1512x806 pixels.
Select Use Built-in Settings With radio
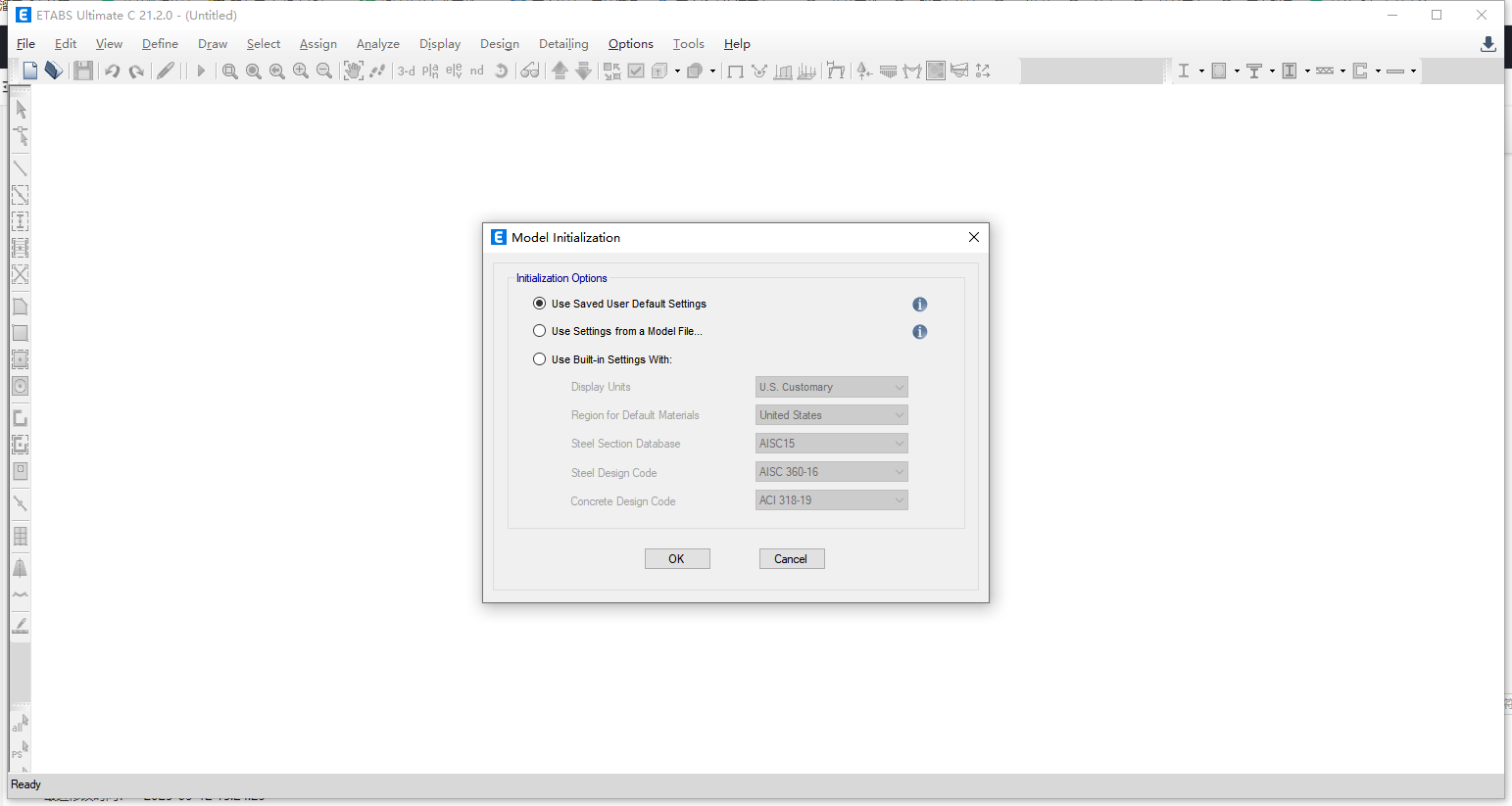click(539, 359)
